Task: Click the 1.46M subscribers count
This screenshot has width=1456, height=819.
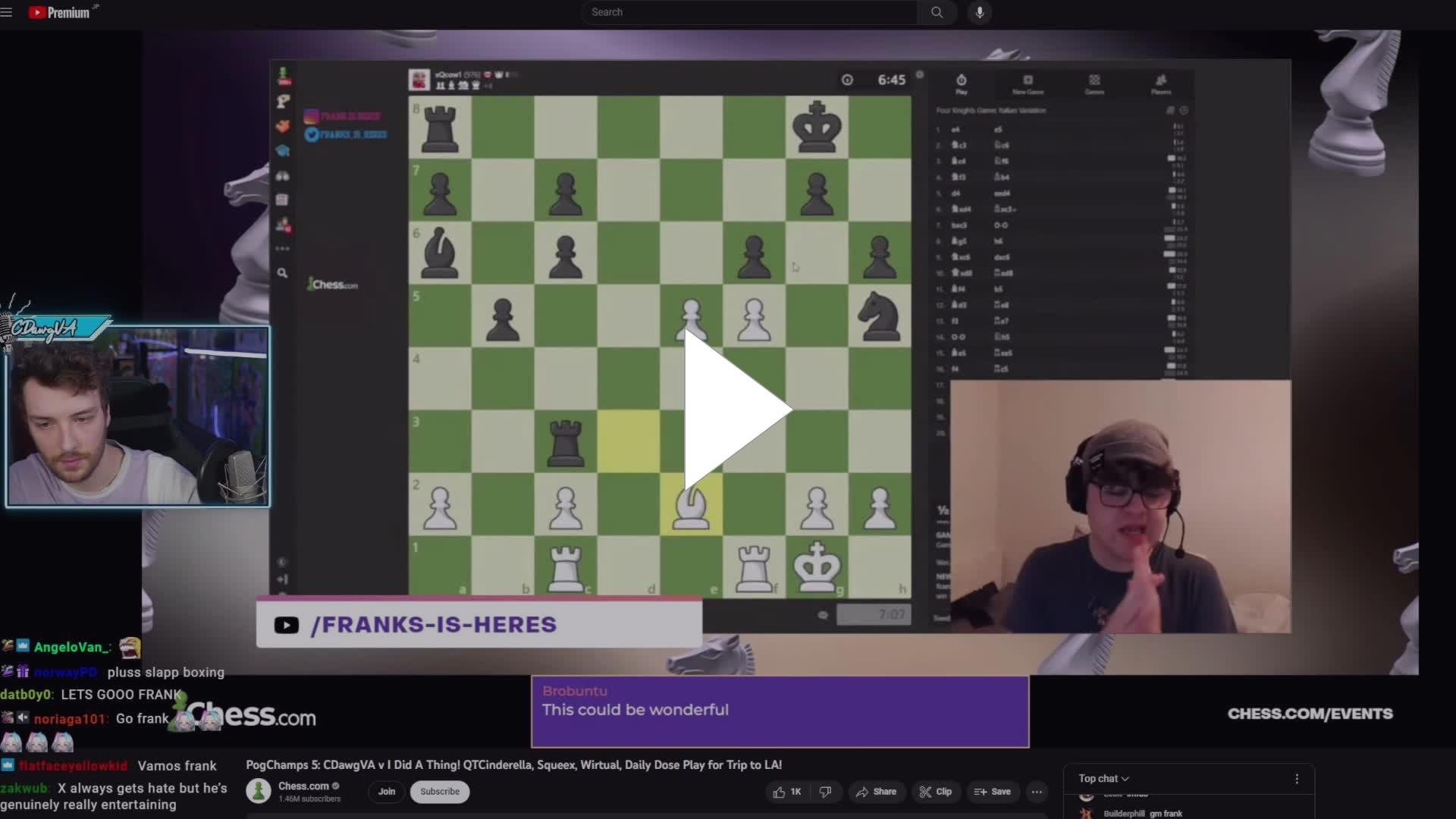Action: coord(309,799)
